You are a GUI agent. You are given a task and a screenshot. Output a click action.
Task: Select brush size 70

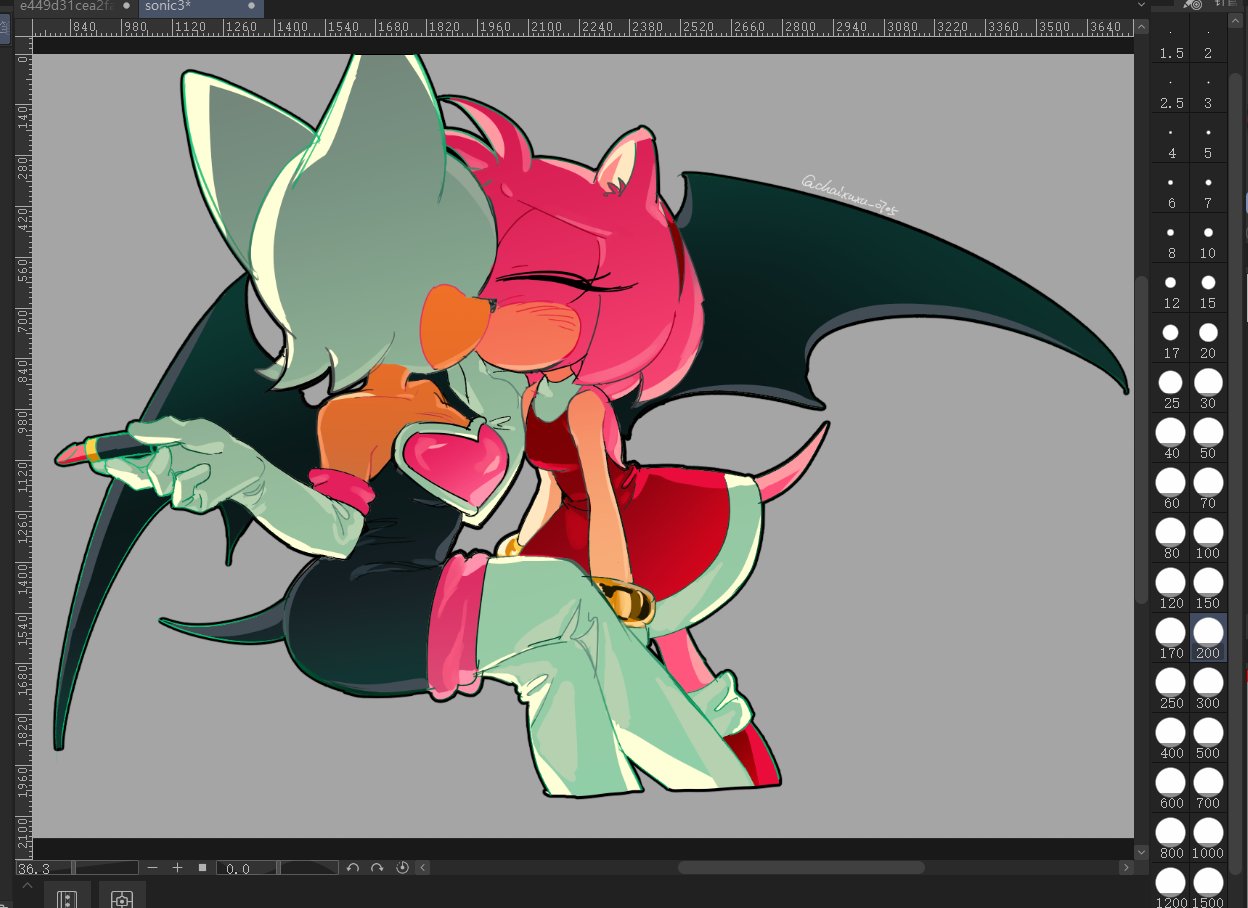1208,488
